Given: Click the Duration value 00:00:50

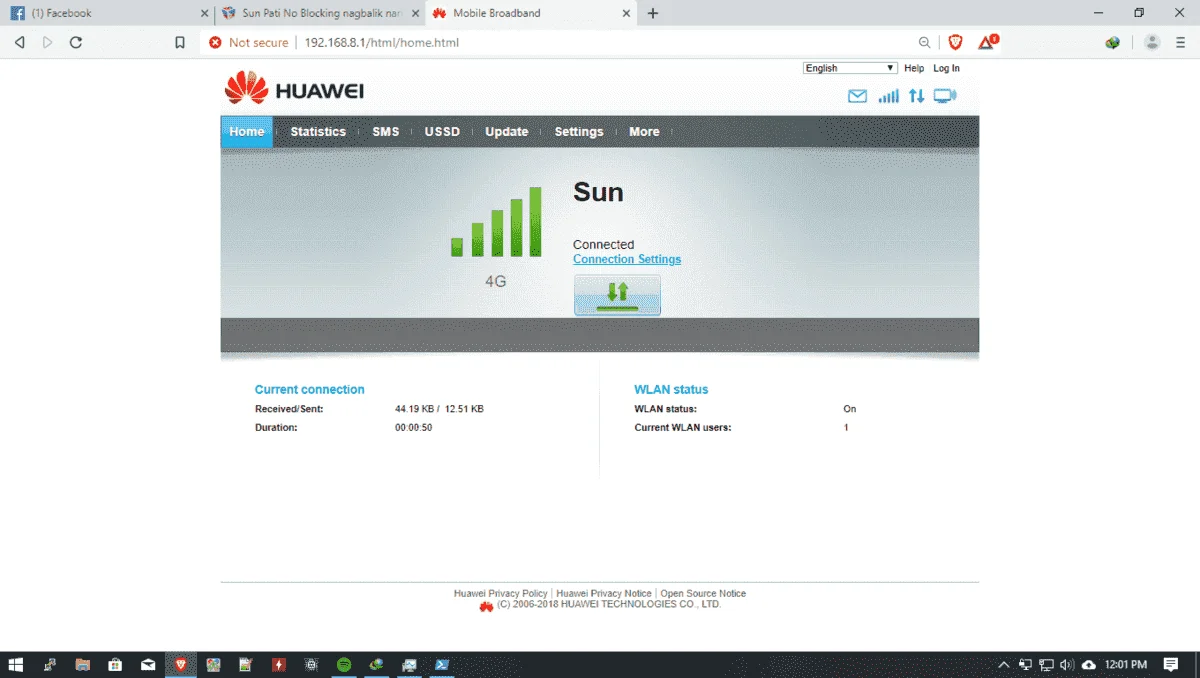Looking at the screenshot, I should [x=413, y=427].
